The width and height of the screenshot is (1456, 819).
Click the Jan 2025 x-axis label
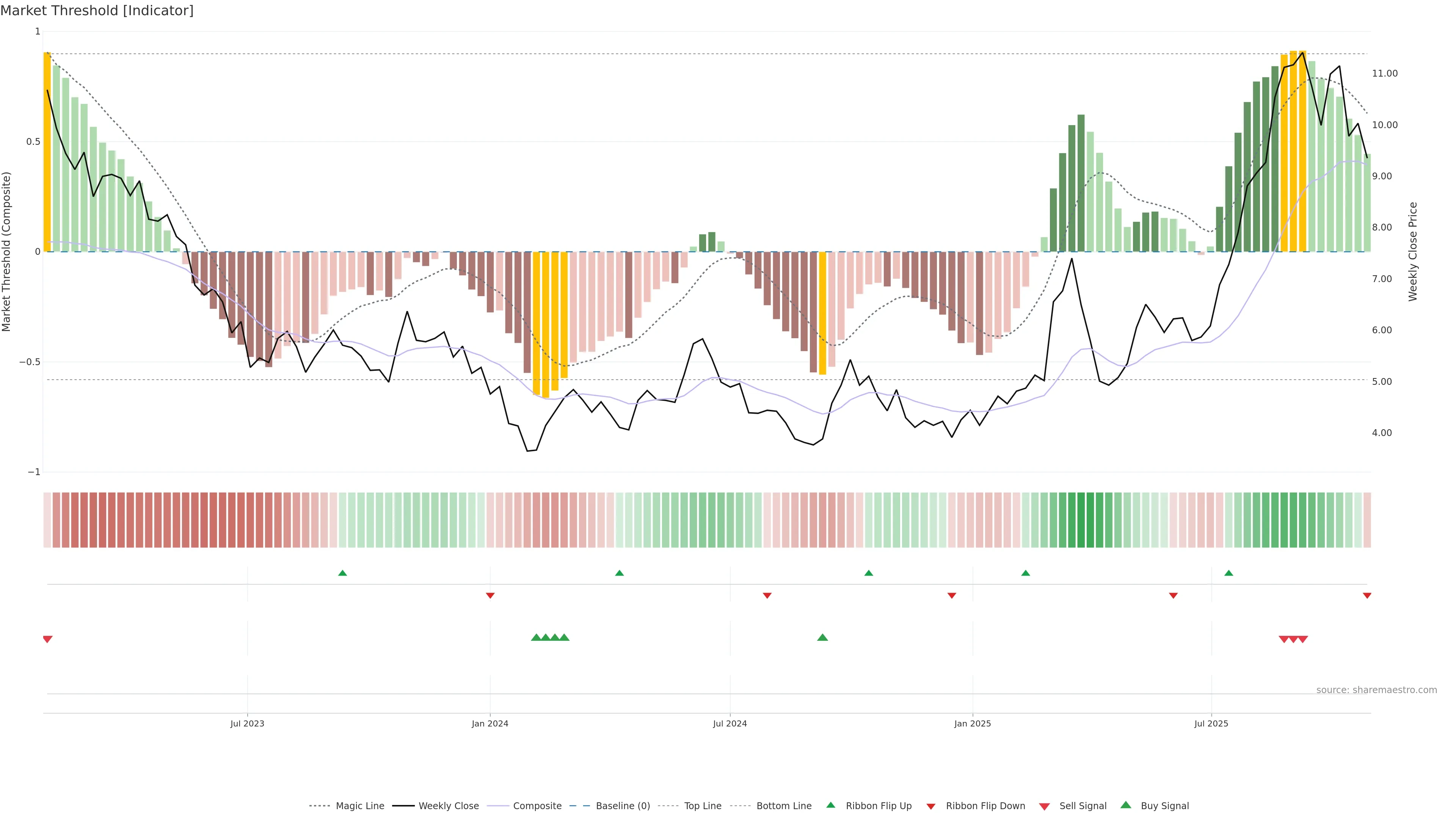(972, 723)
